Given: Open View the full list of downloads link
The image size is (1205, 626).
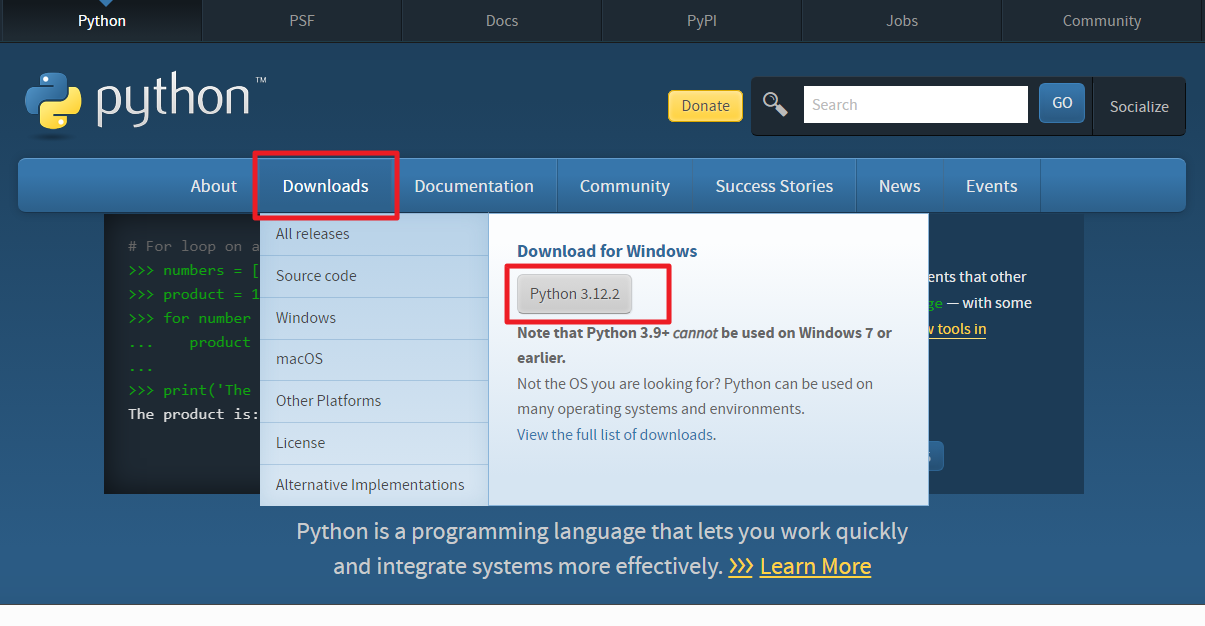Looking at the screenshot, I should [615, 435].
